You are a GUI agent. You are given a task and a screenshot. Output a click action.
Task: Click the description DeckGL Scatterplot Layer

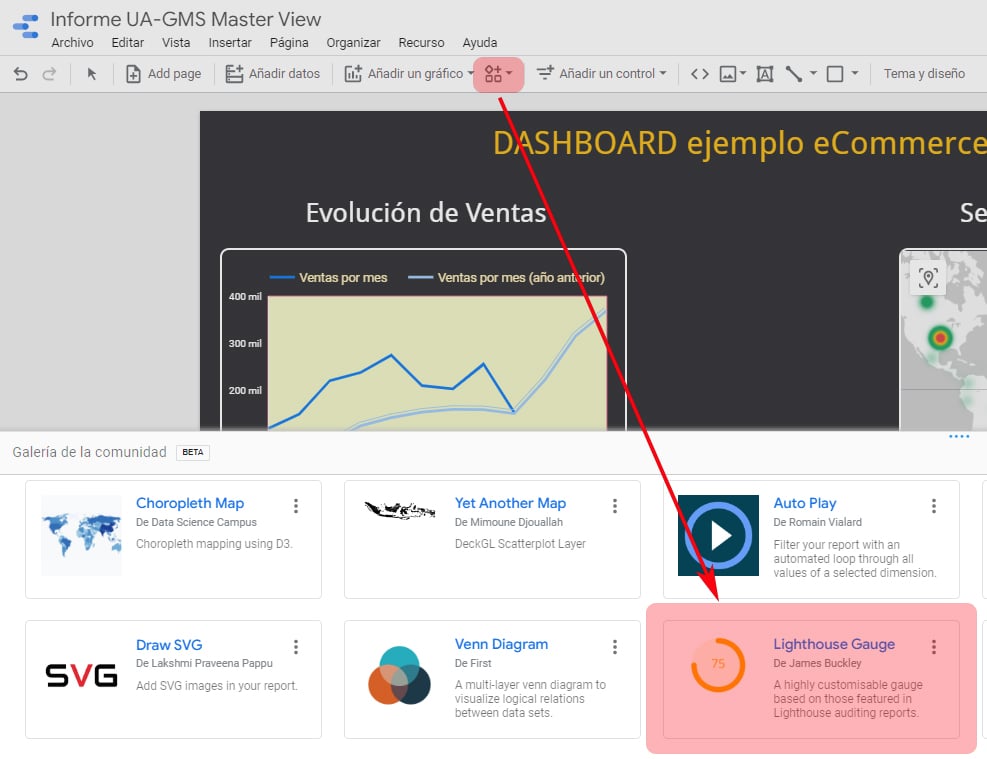(x=520, y=544)
